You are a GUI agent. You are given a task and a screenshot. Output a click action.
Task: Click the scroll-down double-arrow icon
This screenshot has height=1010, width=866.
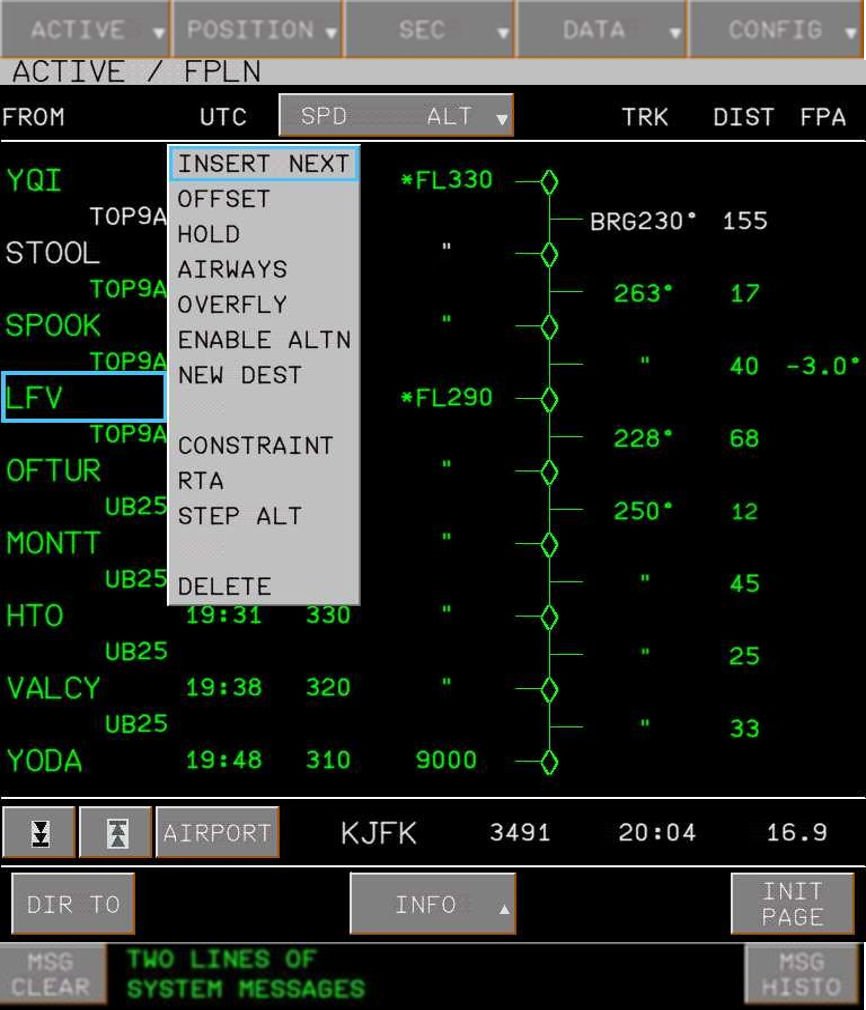click(39, 832)
